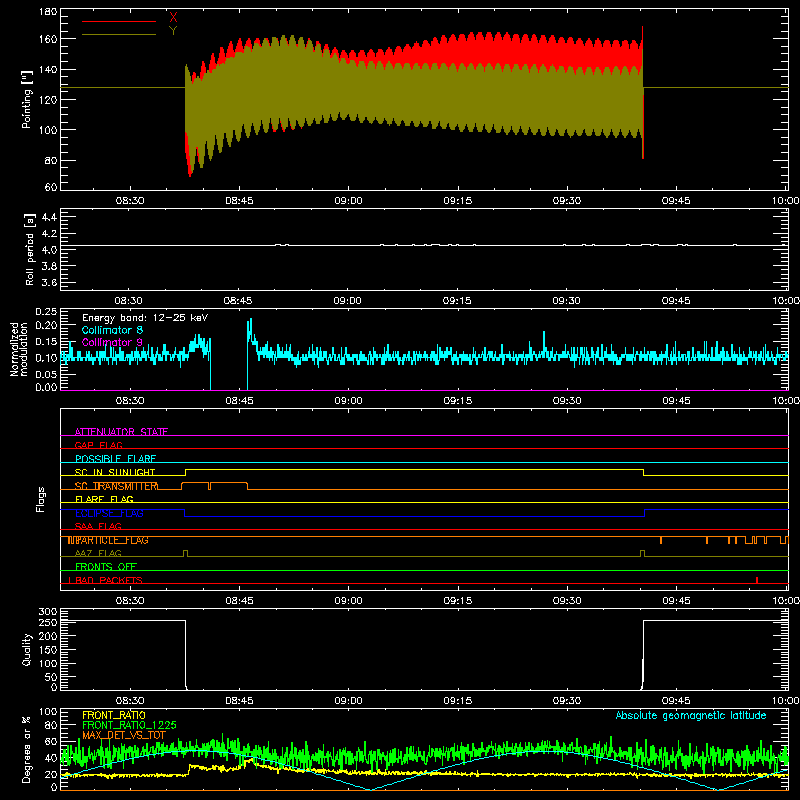800x800 pixels.
Task: Select the green FRONT_RATIO_1225 legend entry
Action: (x=129, y=725)
